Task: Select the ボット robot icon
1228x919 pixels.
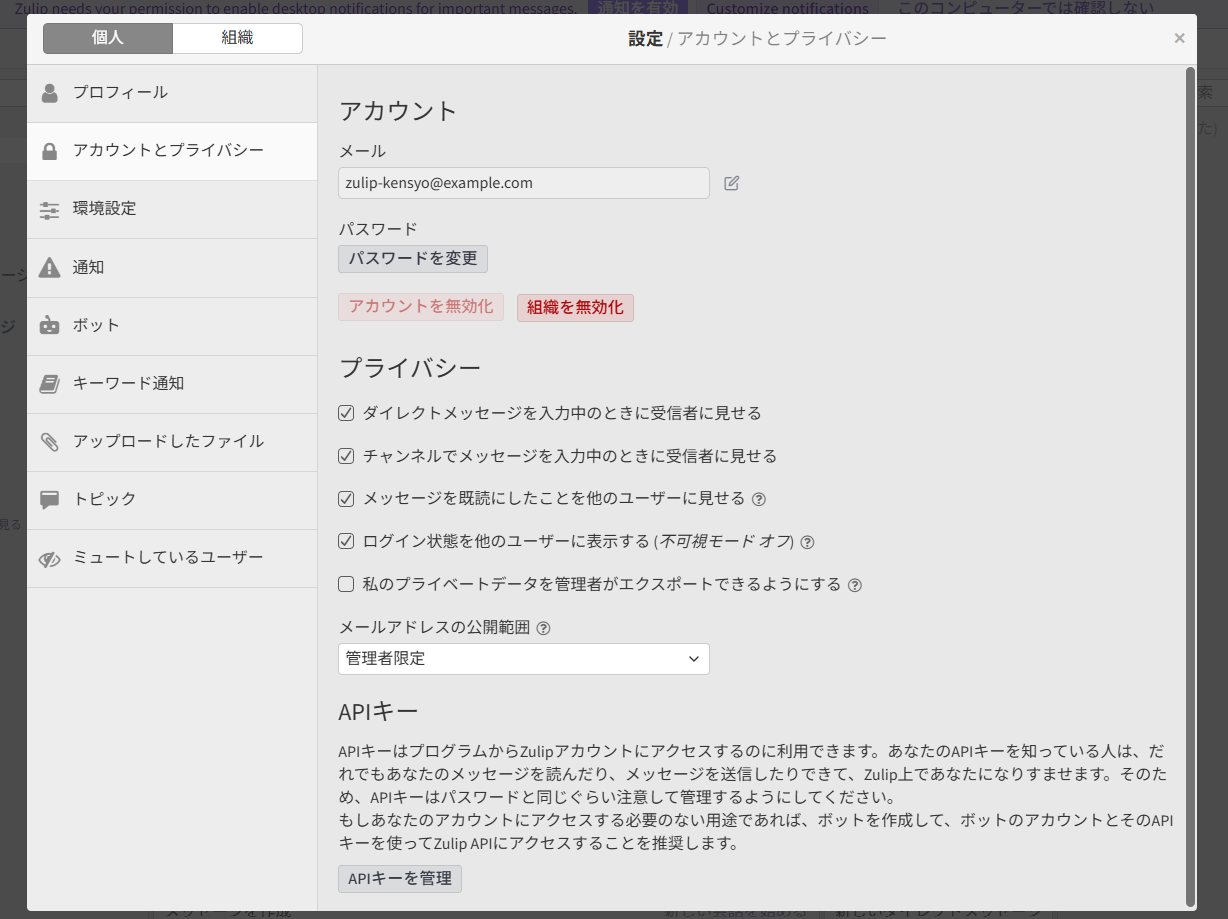Action: point(49,325)
